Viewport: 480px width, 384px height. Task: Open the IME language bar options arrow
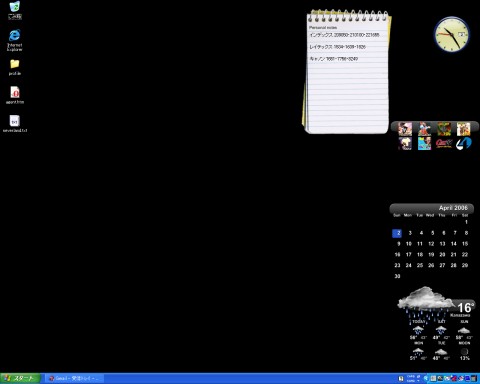click(418, 380)
